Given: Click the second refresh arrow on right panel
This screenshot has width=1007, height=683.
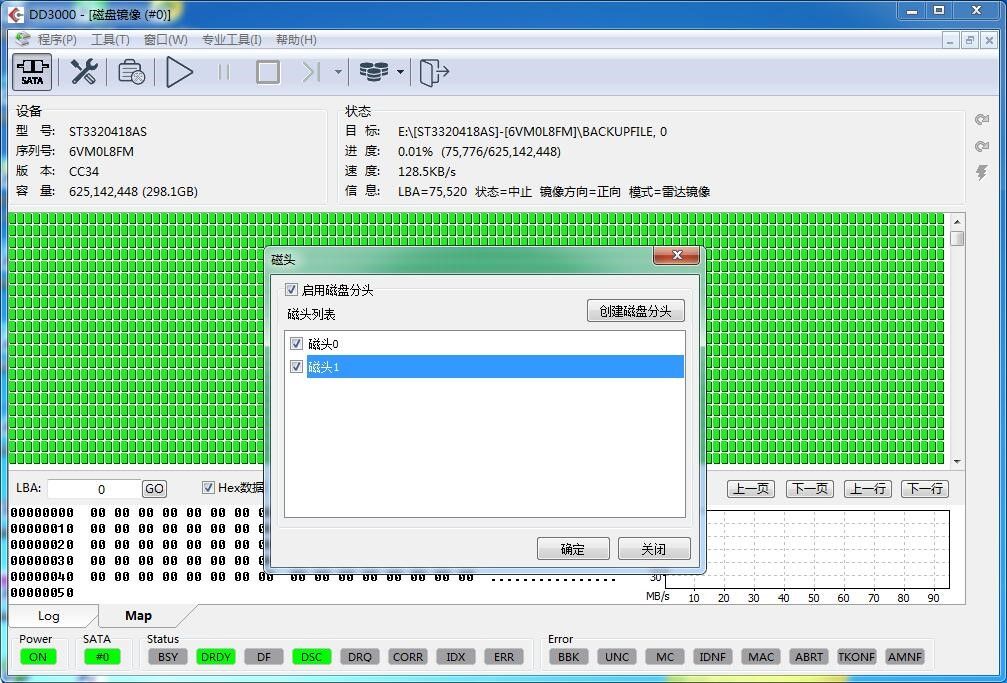Looking at the screenshot, I should tap(982, 146).
